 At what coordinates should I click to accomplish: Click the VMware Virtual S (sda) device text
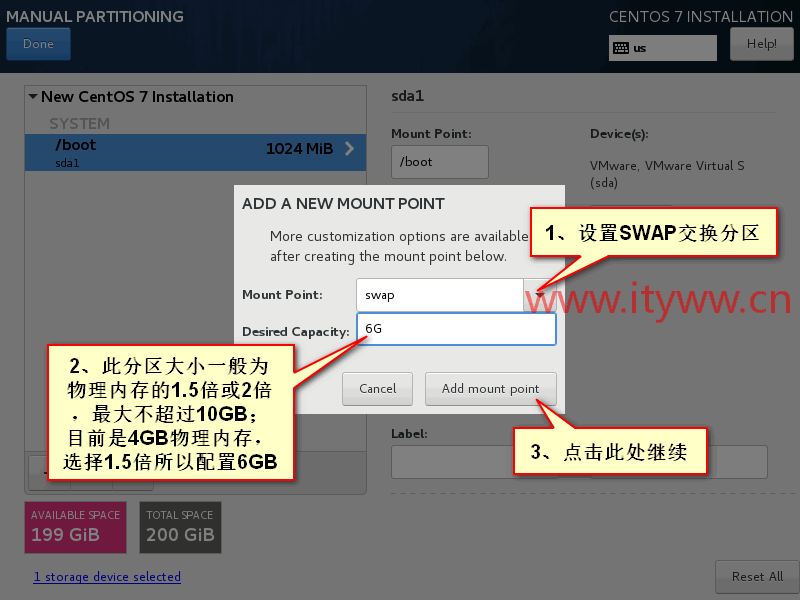point(667,174)
